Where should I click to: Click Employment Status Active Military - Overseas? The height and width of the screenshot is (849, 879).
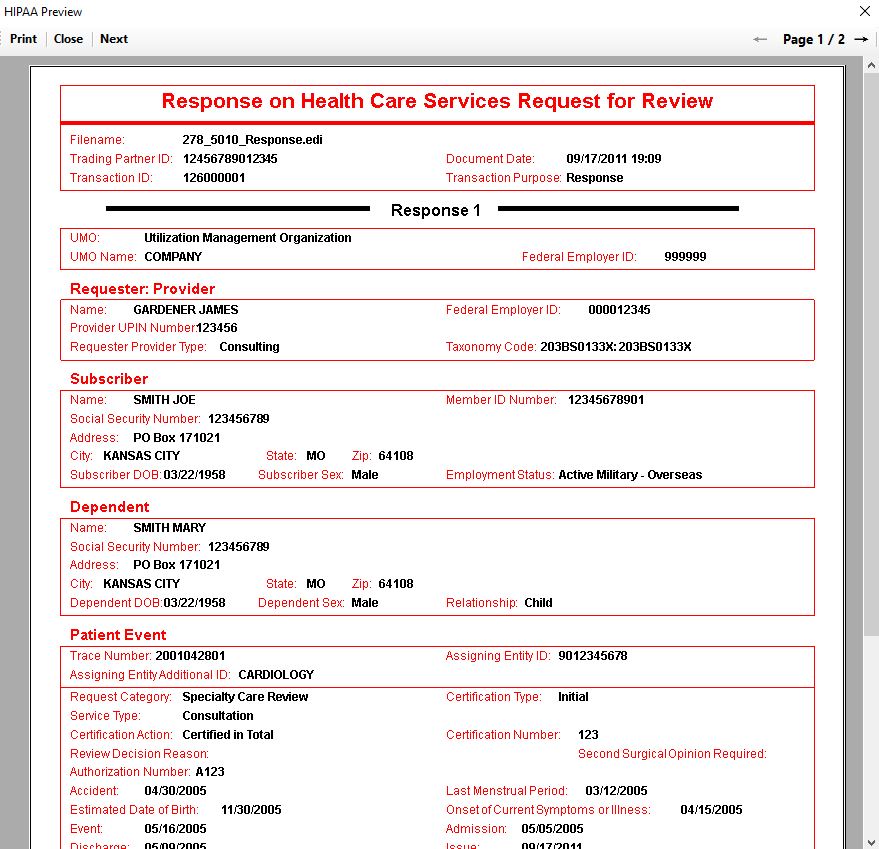coord(630,475)
